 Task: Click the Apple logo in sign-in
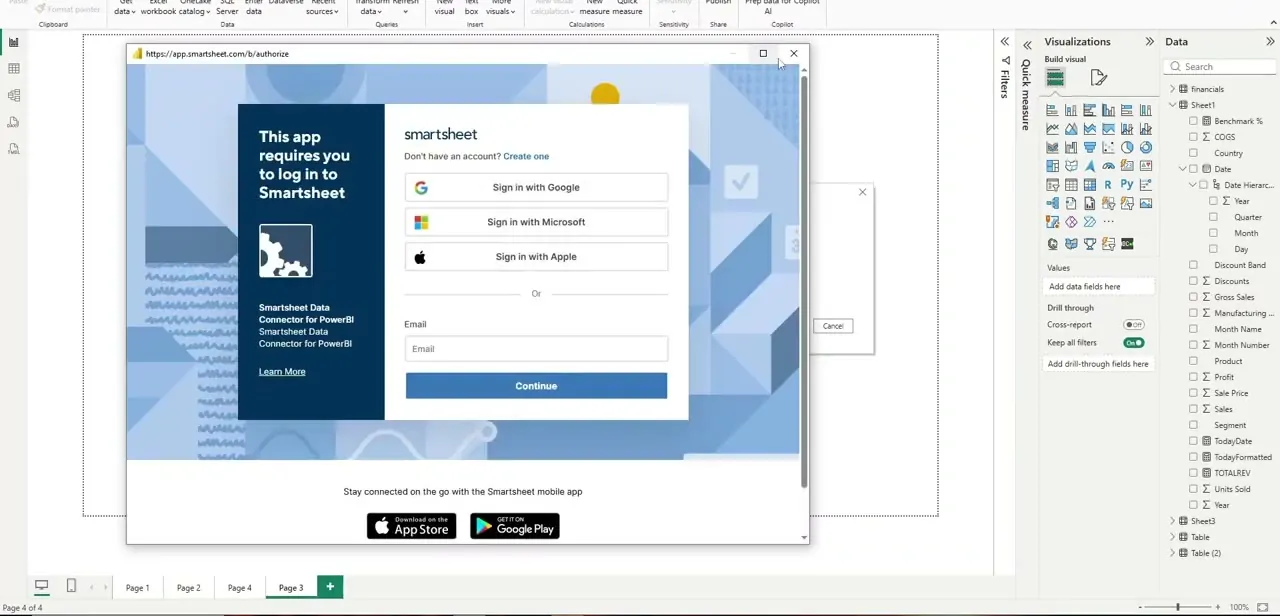420,257
